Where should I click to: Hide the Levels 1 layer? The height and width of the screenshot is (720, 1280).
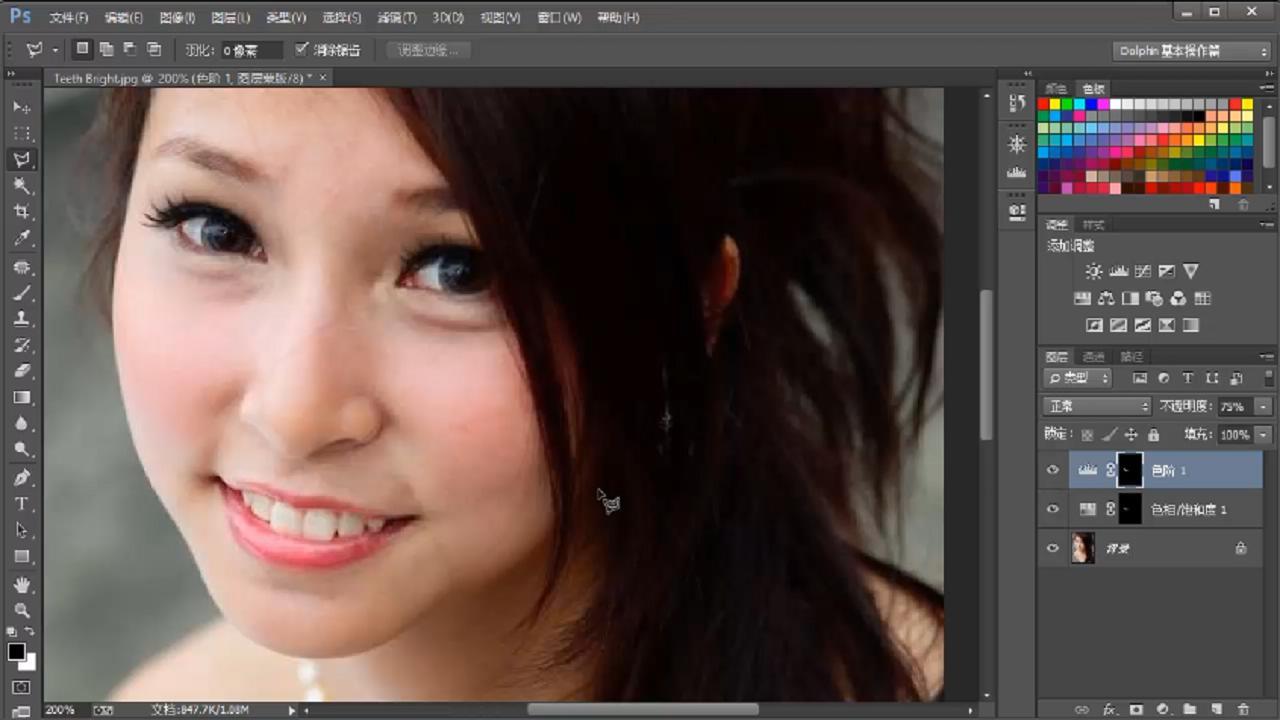tap(1052, 470)
